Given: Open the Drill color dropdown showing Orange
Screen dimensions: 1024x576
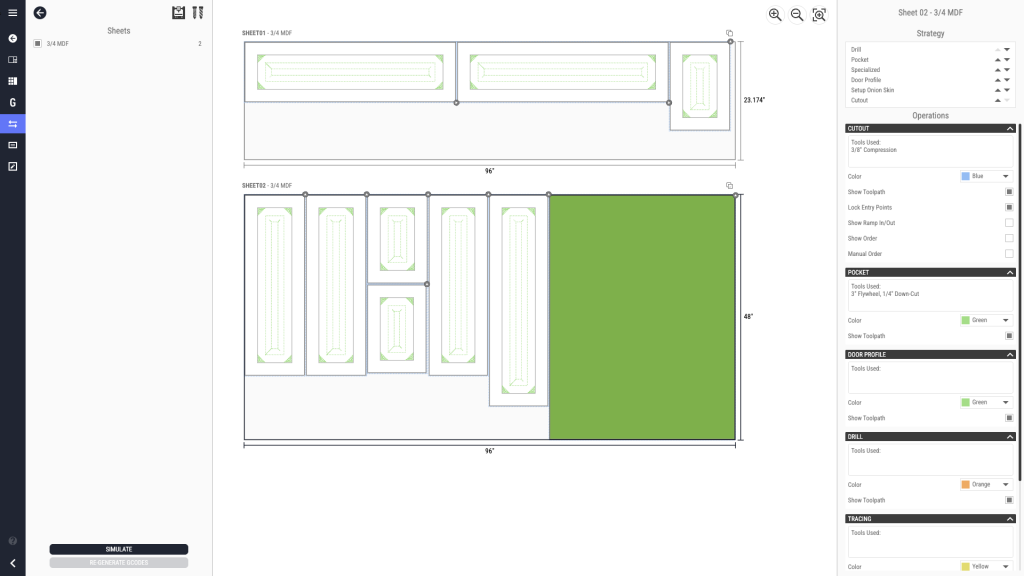Looking at the screenshot, I should tap(986, 484).
